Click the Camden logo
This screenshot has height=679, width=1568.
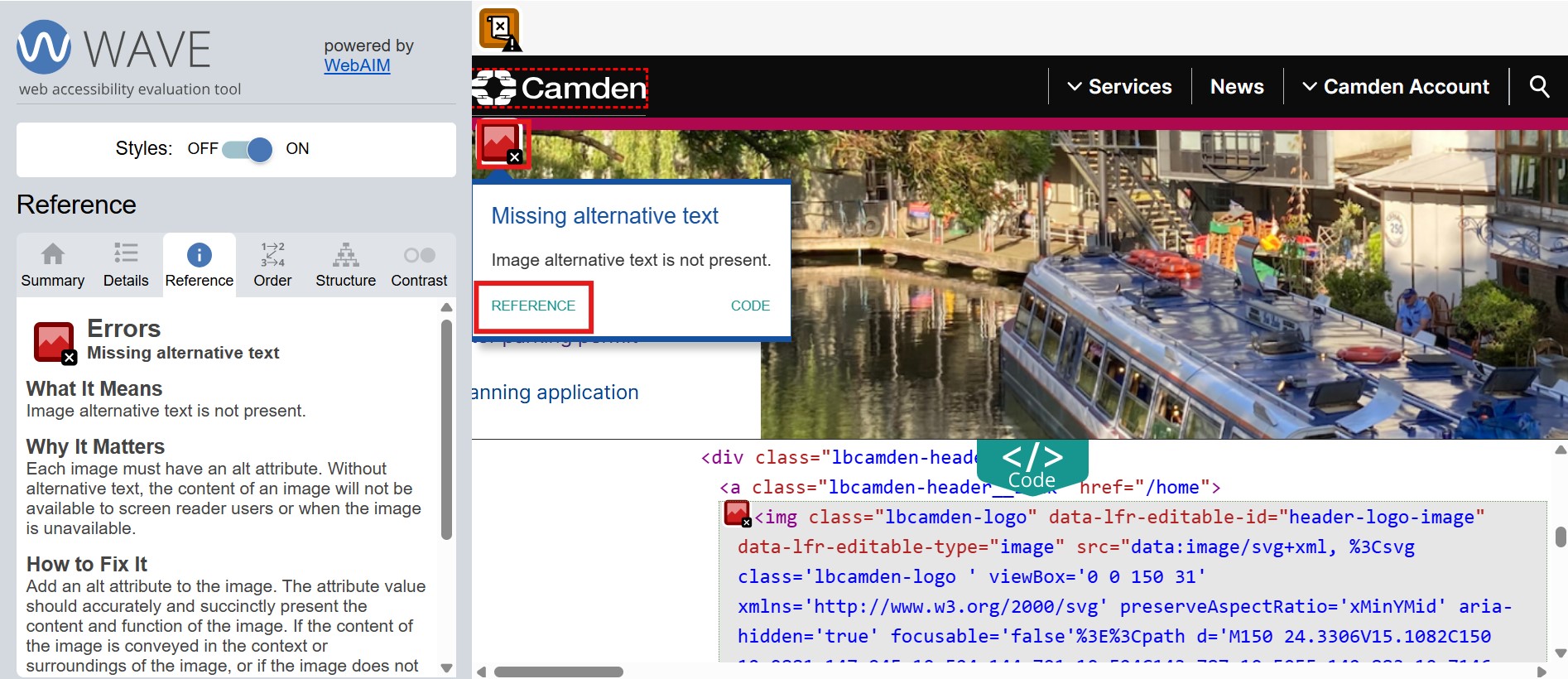click(x=560, y=88)
